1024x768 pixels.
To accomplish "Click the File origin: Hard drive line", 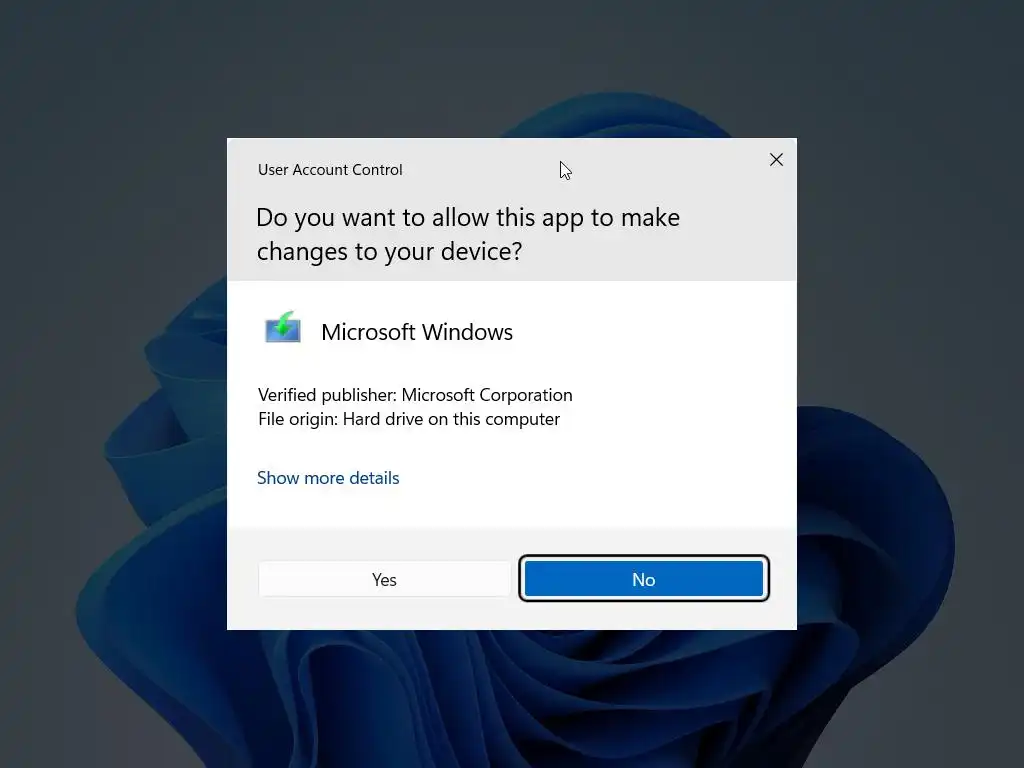I will coord(409,419).
